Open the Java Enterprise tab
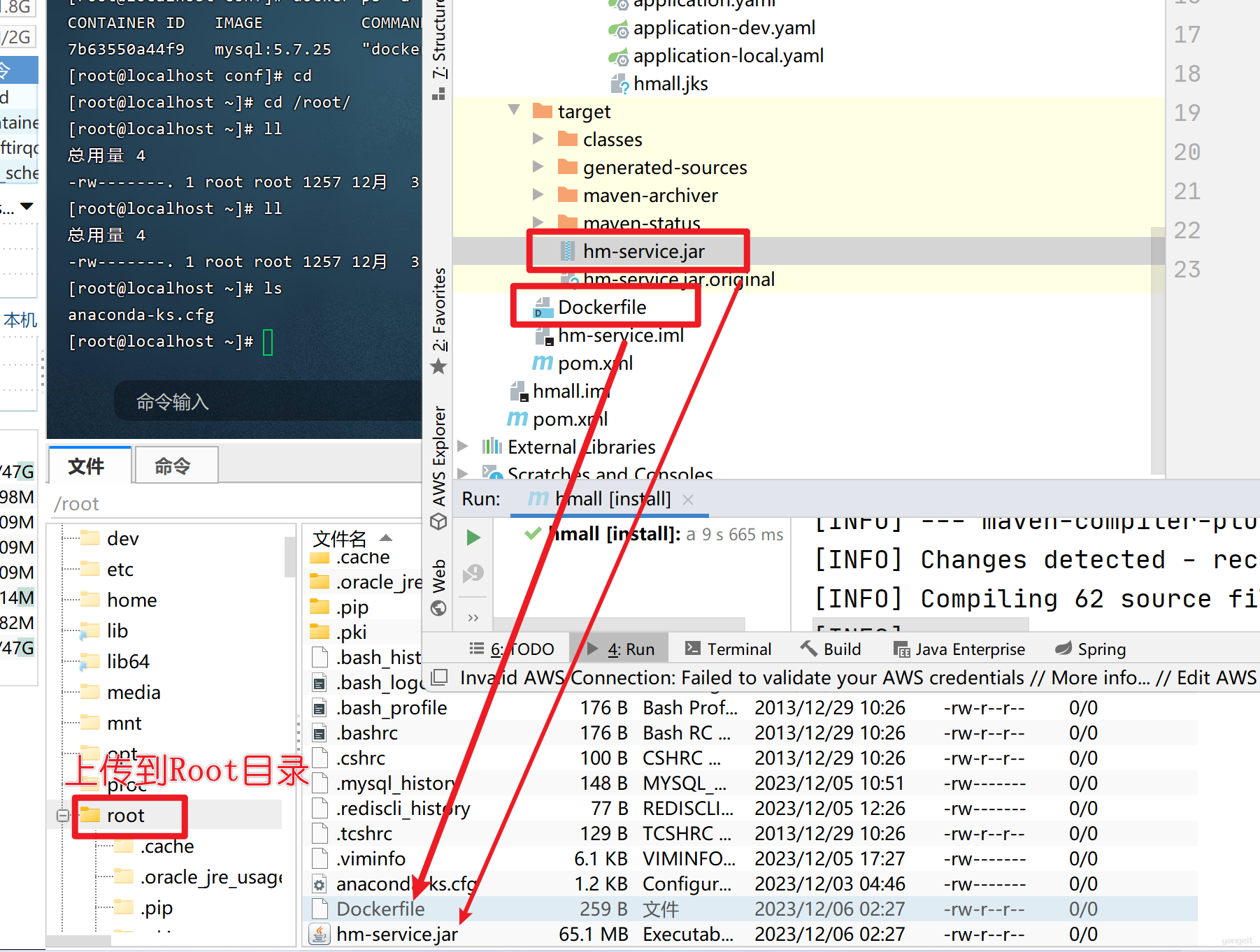Screen dimensions: 1260x952 pyautogui.click(x=959, y=649)
